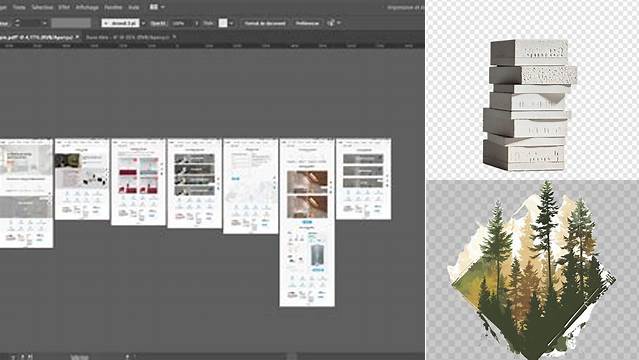639x360 pixels.
Task: Click the stroke weight stepper arrows
Action: coord(17,23)
